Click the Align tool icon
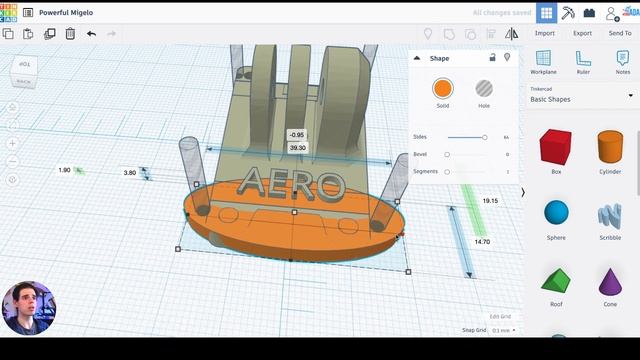This screenshot has height=360, width=640. [491, 34]
